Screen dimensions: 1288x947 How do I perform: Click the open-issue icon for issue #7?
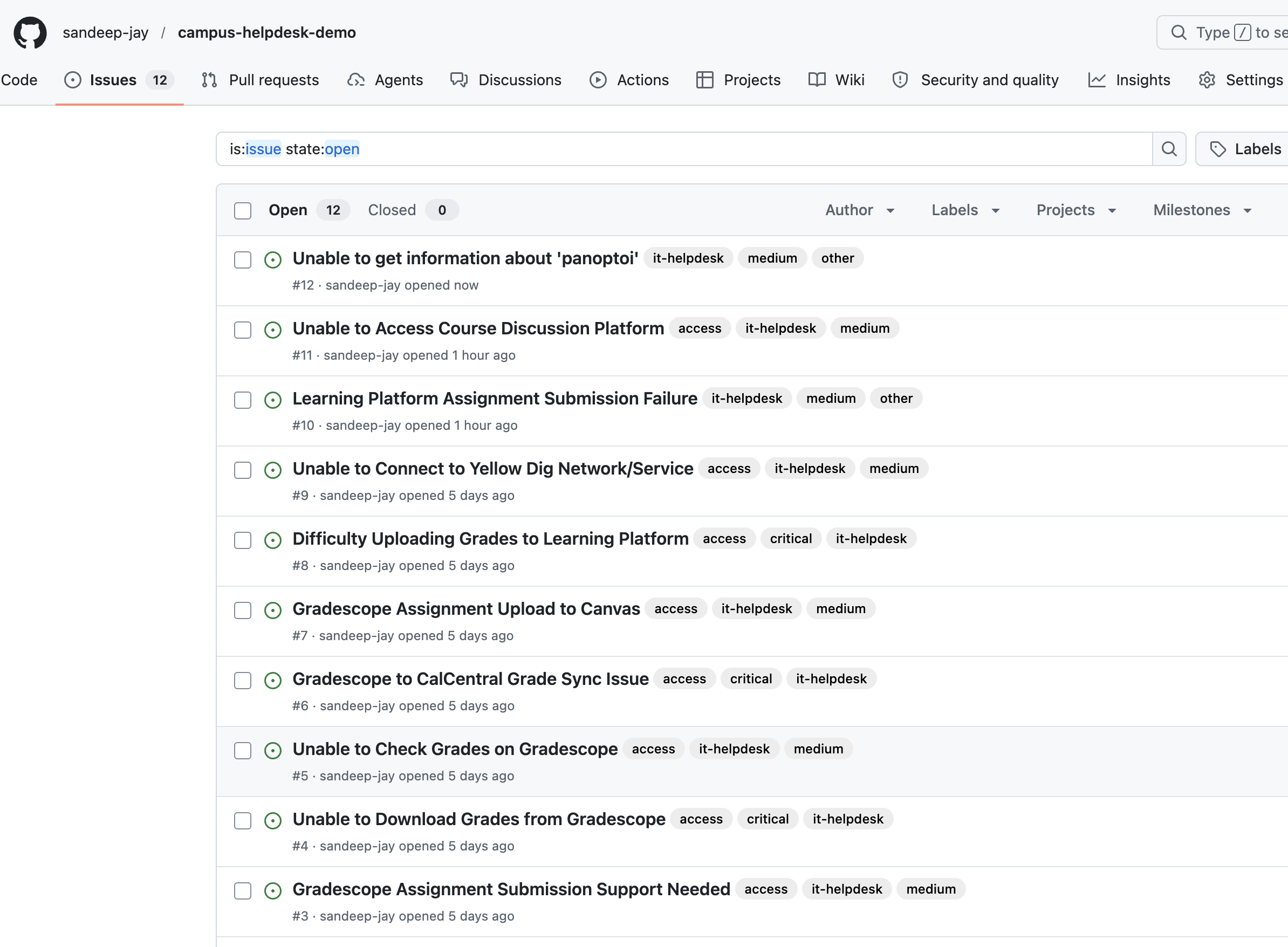[x=273, y=610]
